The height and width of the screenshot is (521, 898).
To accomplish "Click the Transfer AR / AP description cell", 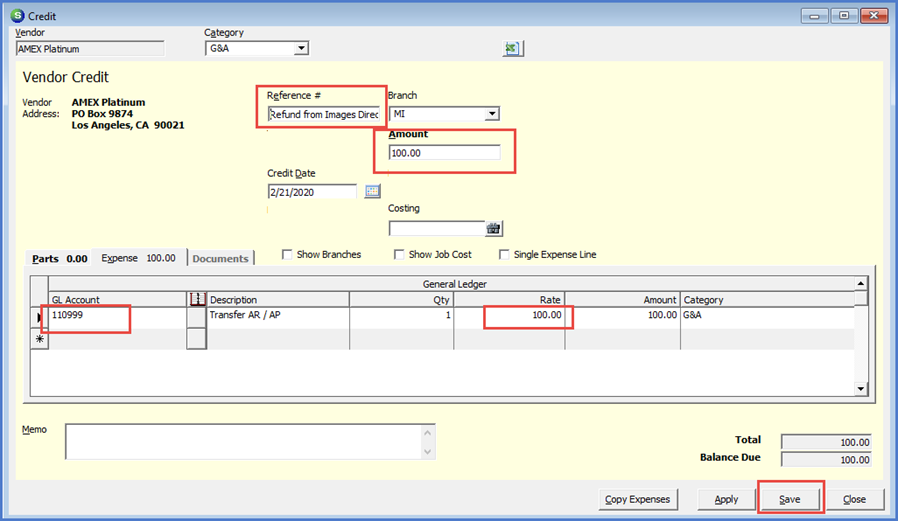I will (x=278, y=318).
